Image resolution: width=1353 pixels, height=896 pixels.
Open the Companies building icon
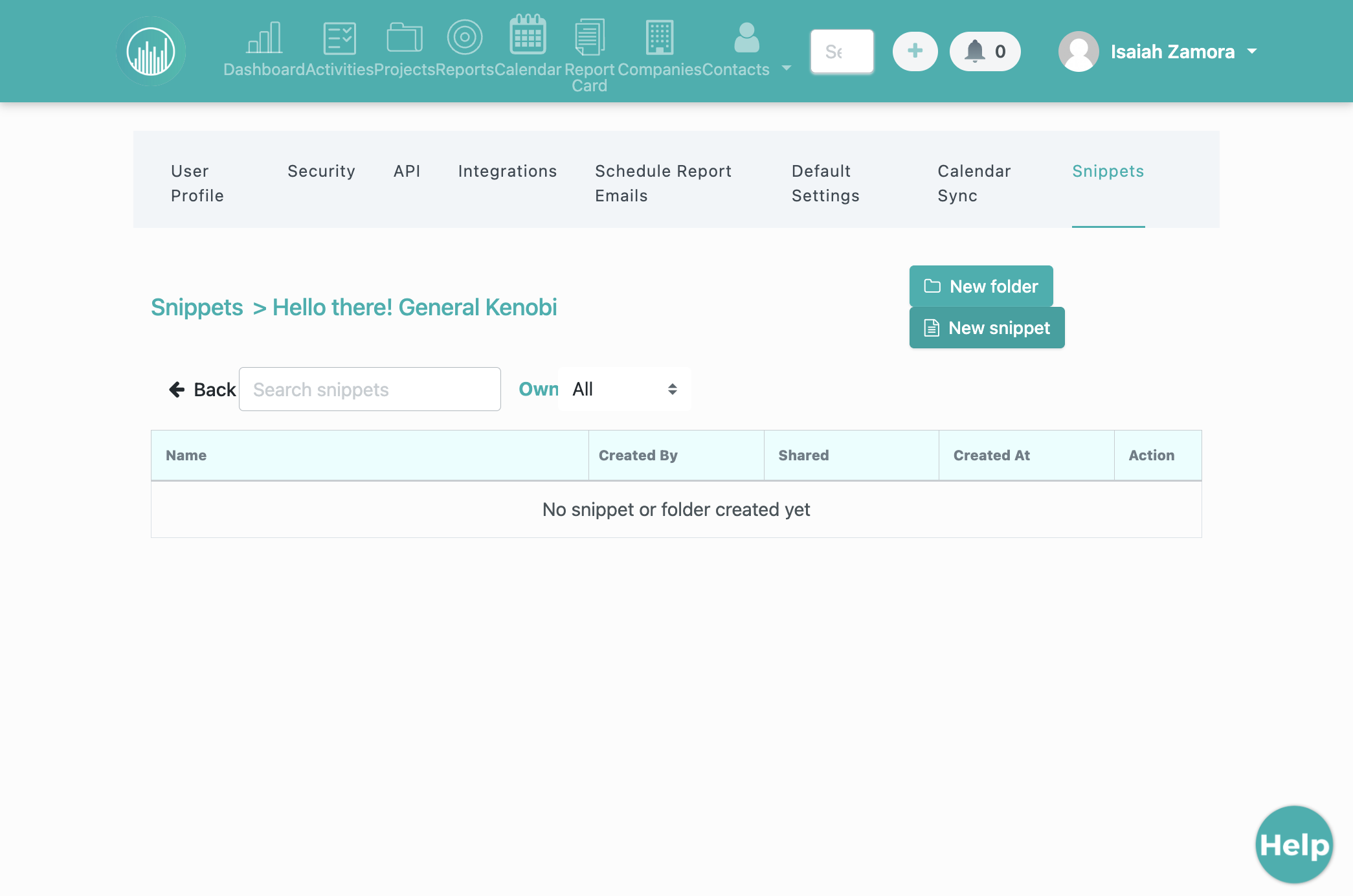tap(660, 37)
